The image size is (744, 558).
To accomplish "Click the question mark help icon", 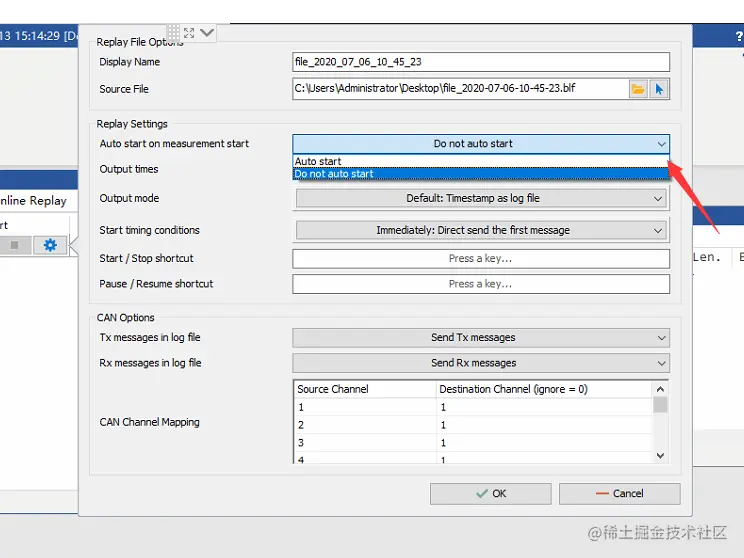I will 738,37.
